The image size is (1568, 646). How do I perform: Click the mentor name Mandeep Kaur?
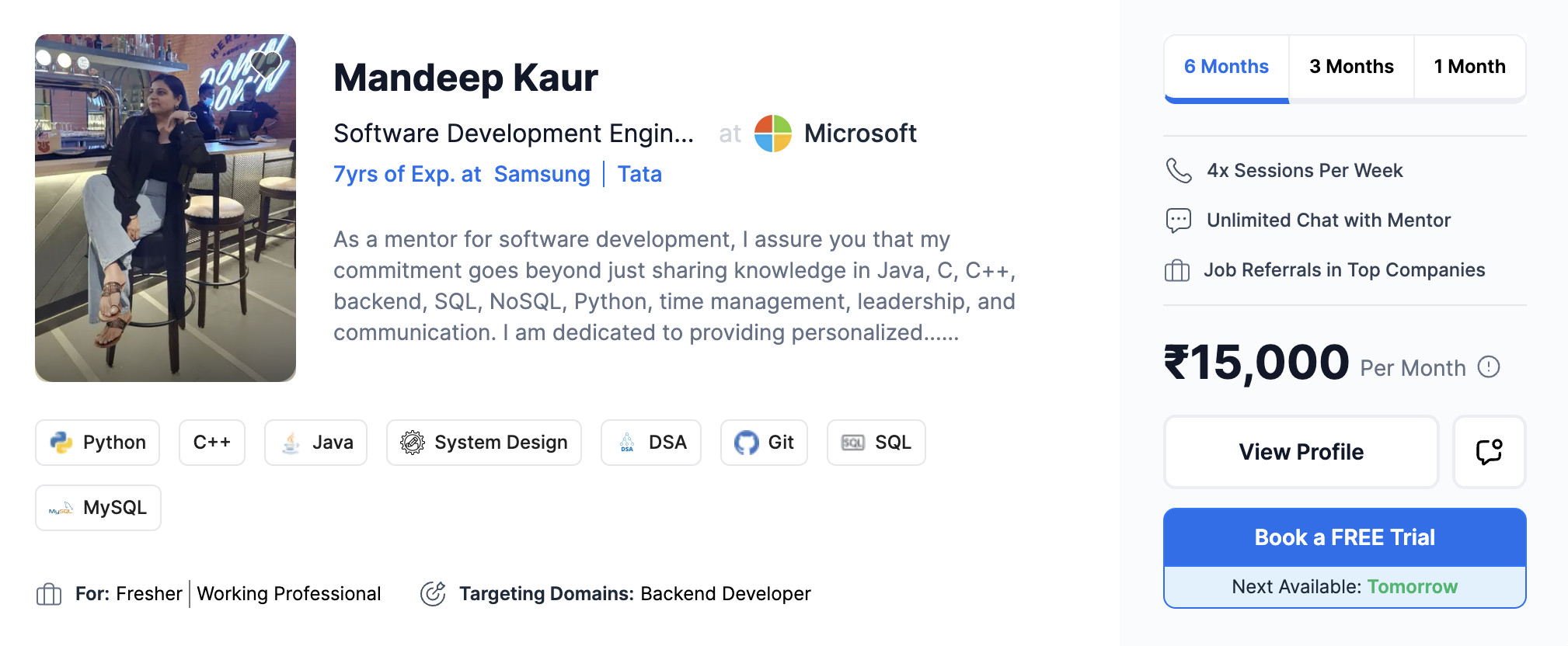pos(465,78)
